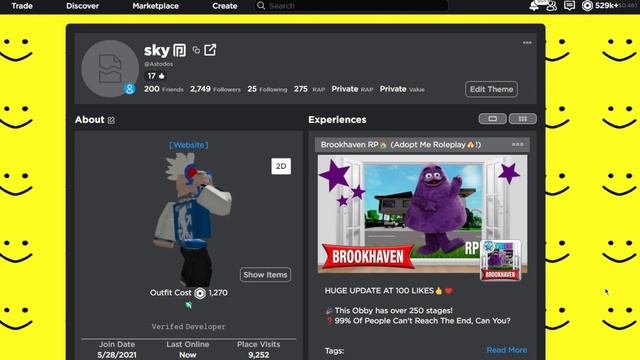Click the small Brookhaven game icon
This screenshot has height=360, width=640.
coord(500,260)
